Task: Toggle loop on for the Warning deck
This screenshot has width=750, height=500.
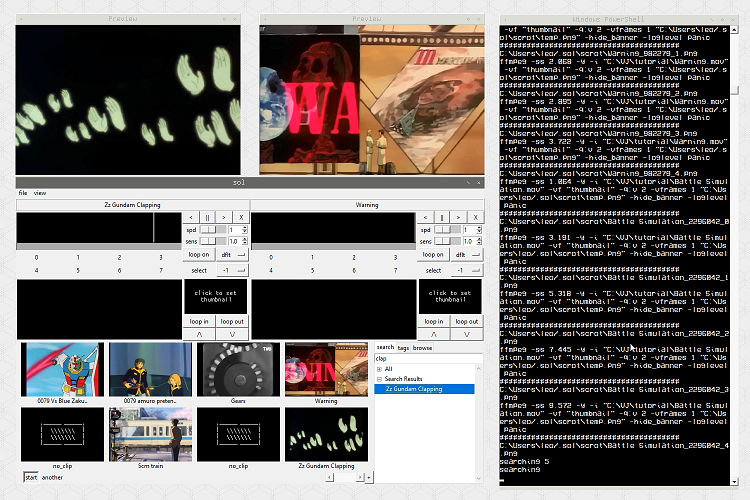Action: pyautogui.click(x=433, y=255)
